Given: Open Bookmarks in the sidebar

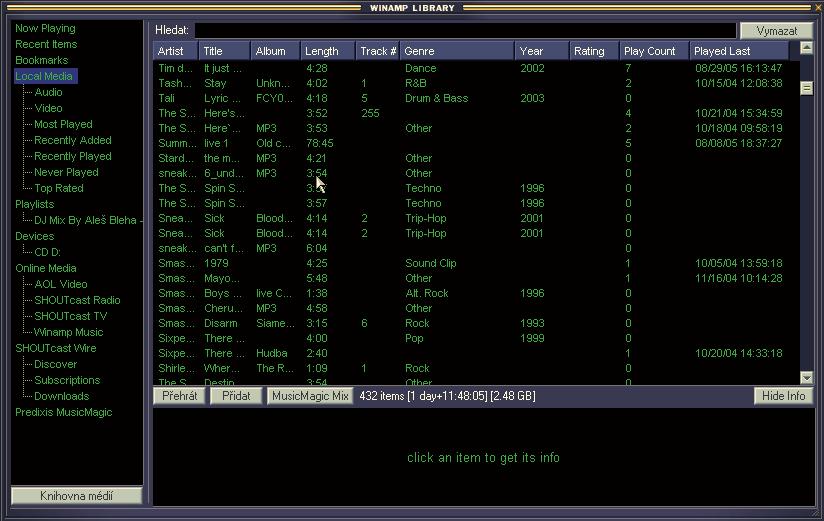Looking at the screenshot, I should point(42,60).
